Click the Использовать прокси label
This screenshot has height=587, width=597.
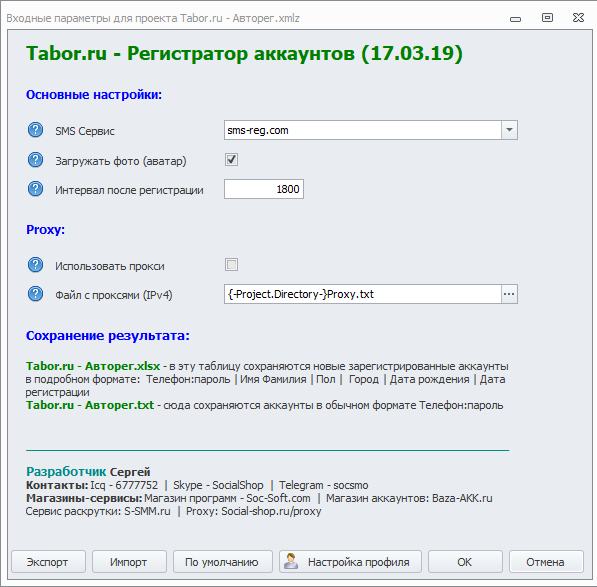coord(110,266)
